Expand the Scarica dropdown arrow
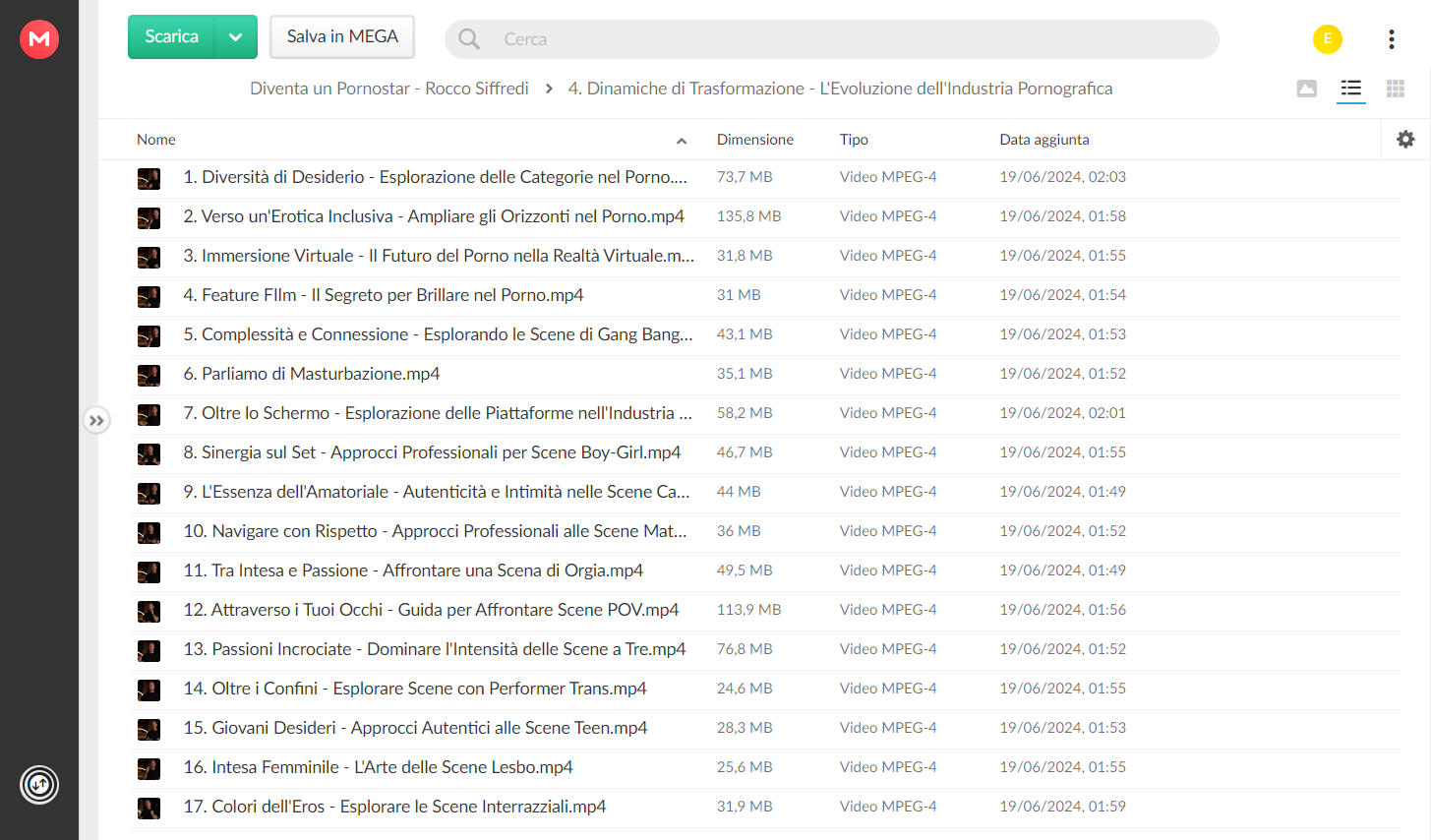Screen dimensions: 1431x840 click(236, 37)
